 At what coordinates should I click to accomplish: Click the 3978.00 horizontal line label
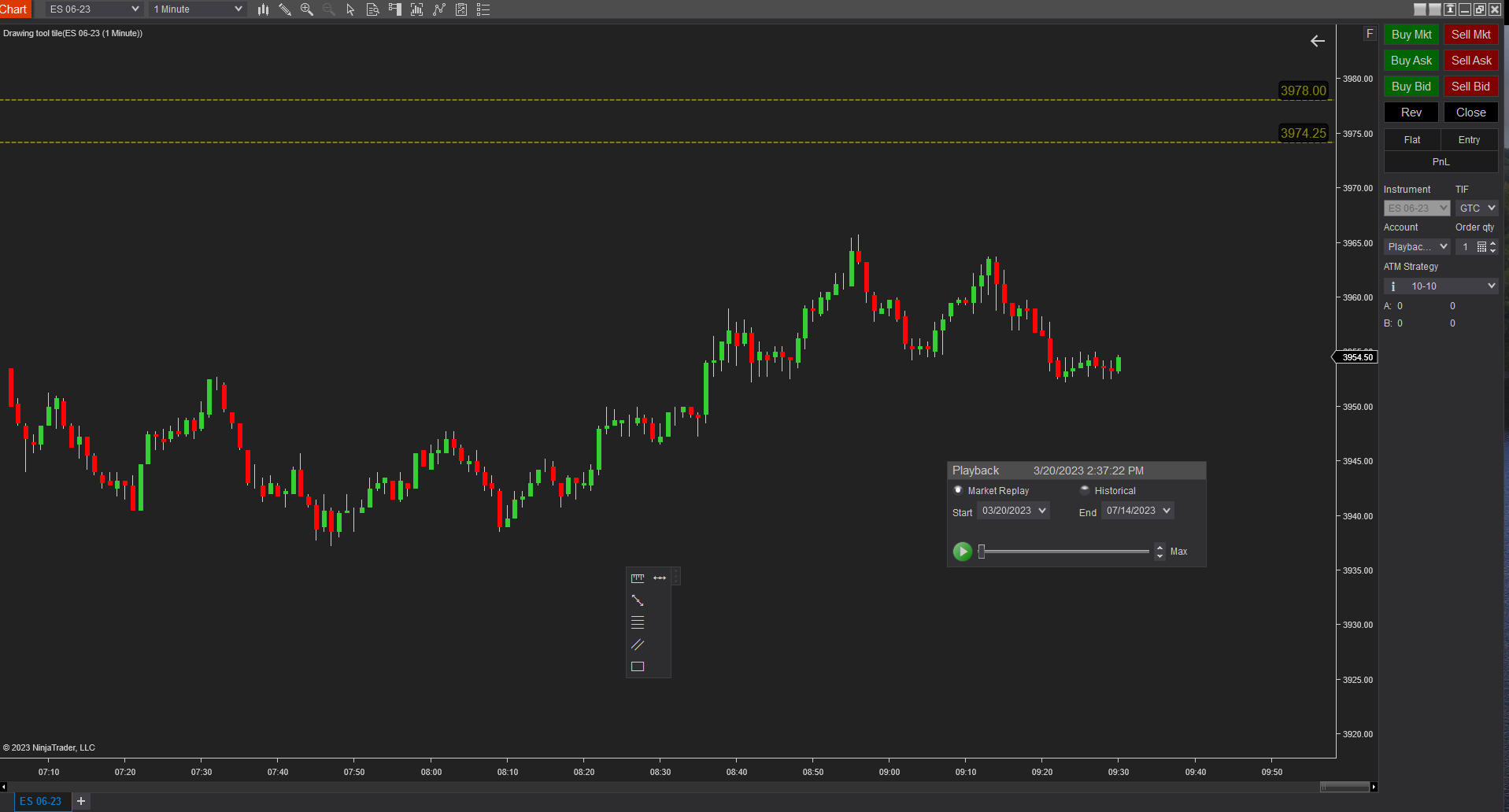point(1304,90)
